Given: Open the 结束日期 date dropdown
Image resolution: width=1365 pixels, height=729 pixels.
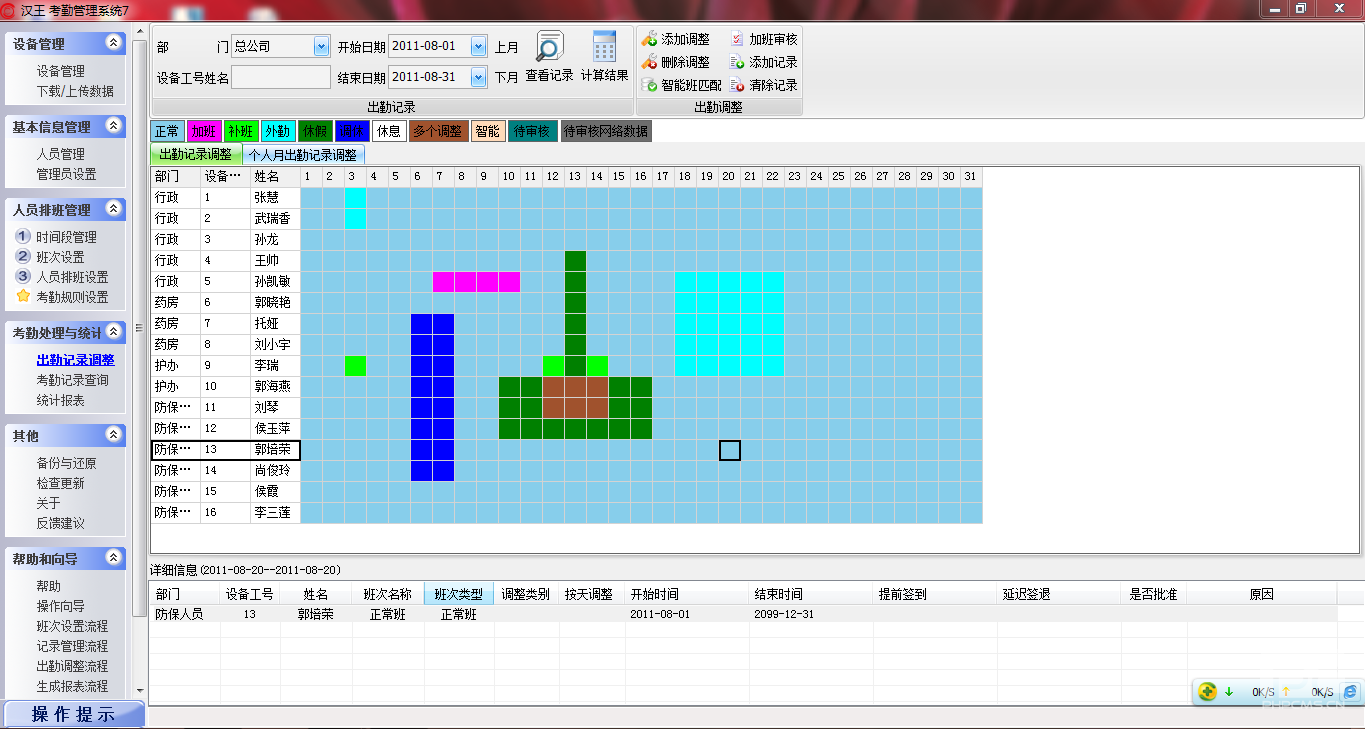Looking at the screenshot, I should pos(477,77).
